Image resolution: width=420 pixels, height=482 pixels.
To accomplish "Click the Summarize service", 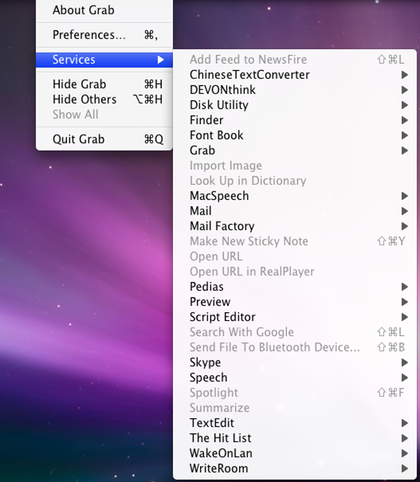I will tap(295, 408).
